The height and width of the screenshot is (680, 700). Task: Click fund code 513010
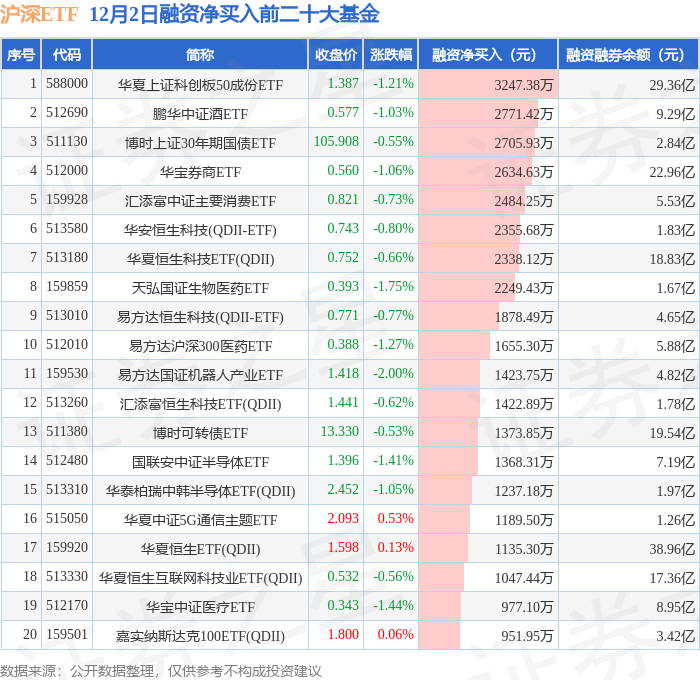(x=67, y=316)
